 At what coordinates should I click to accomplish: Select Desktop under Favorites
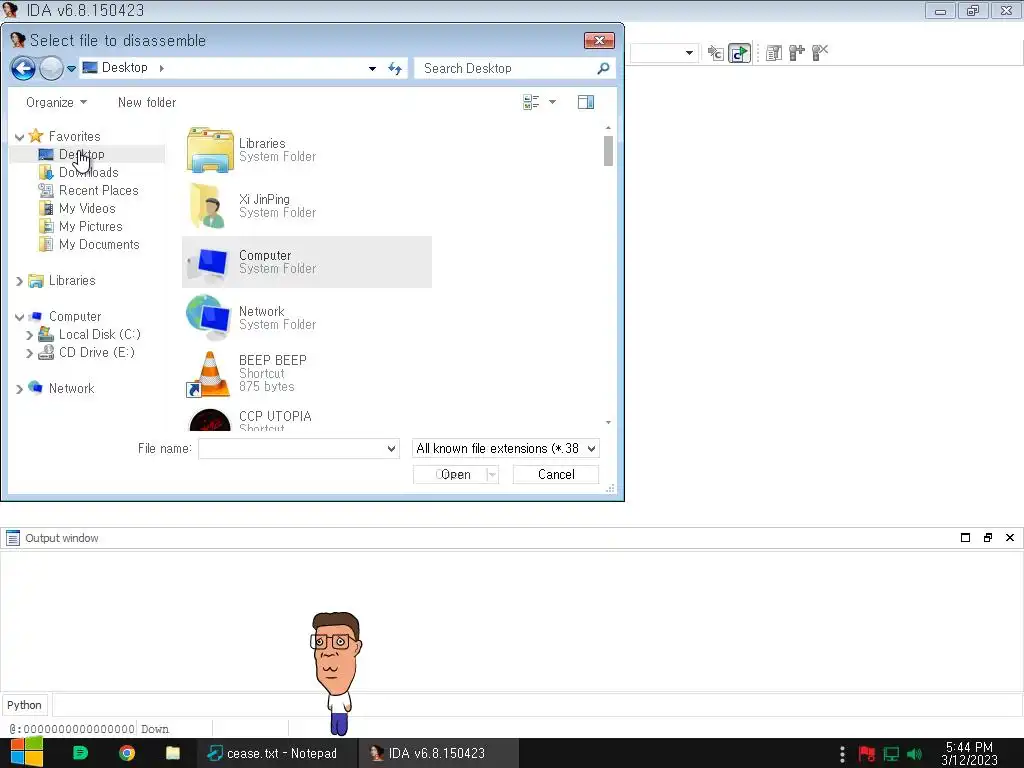tap(82, 154)
